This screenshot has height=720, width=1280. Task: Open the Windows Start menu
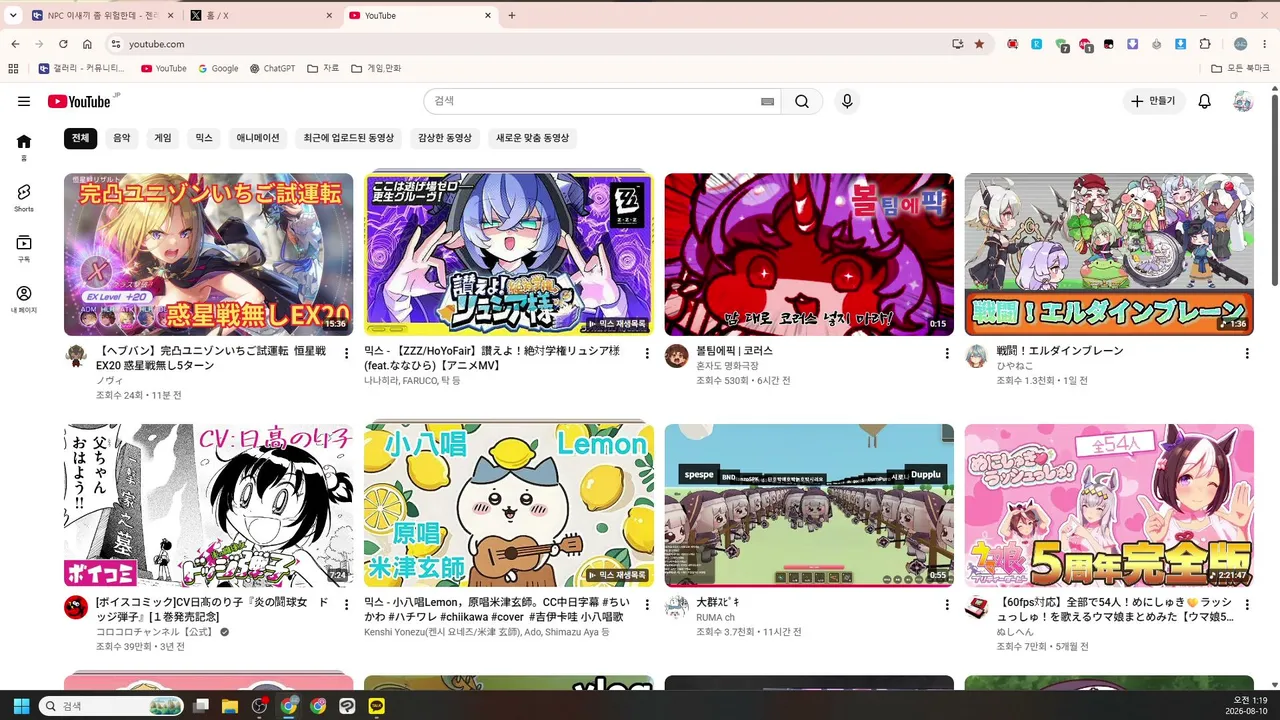(21, 706)
